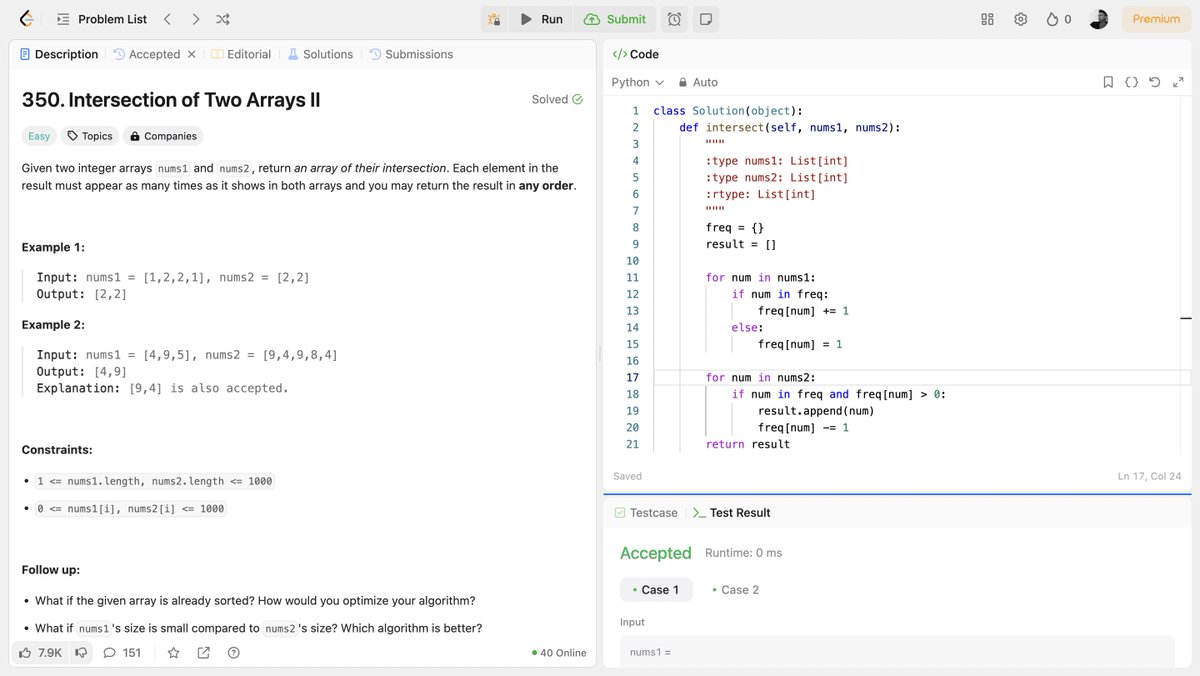Open the help question mark icon
Viewport: 1200px width, 676px height.
click(x=234, y=653)
